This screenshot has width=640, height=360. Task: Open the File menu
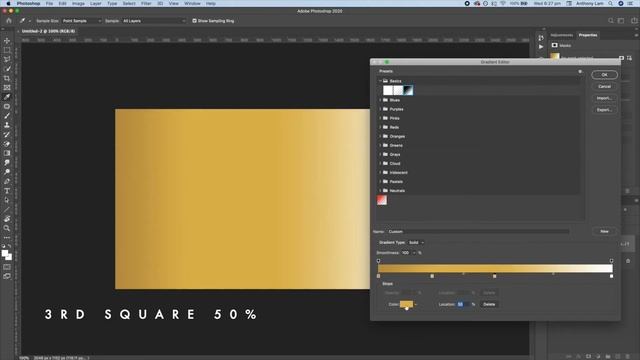tap(49, 3)
